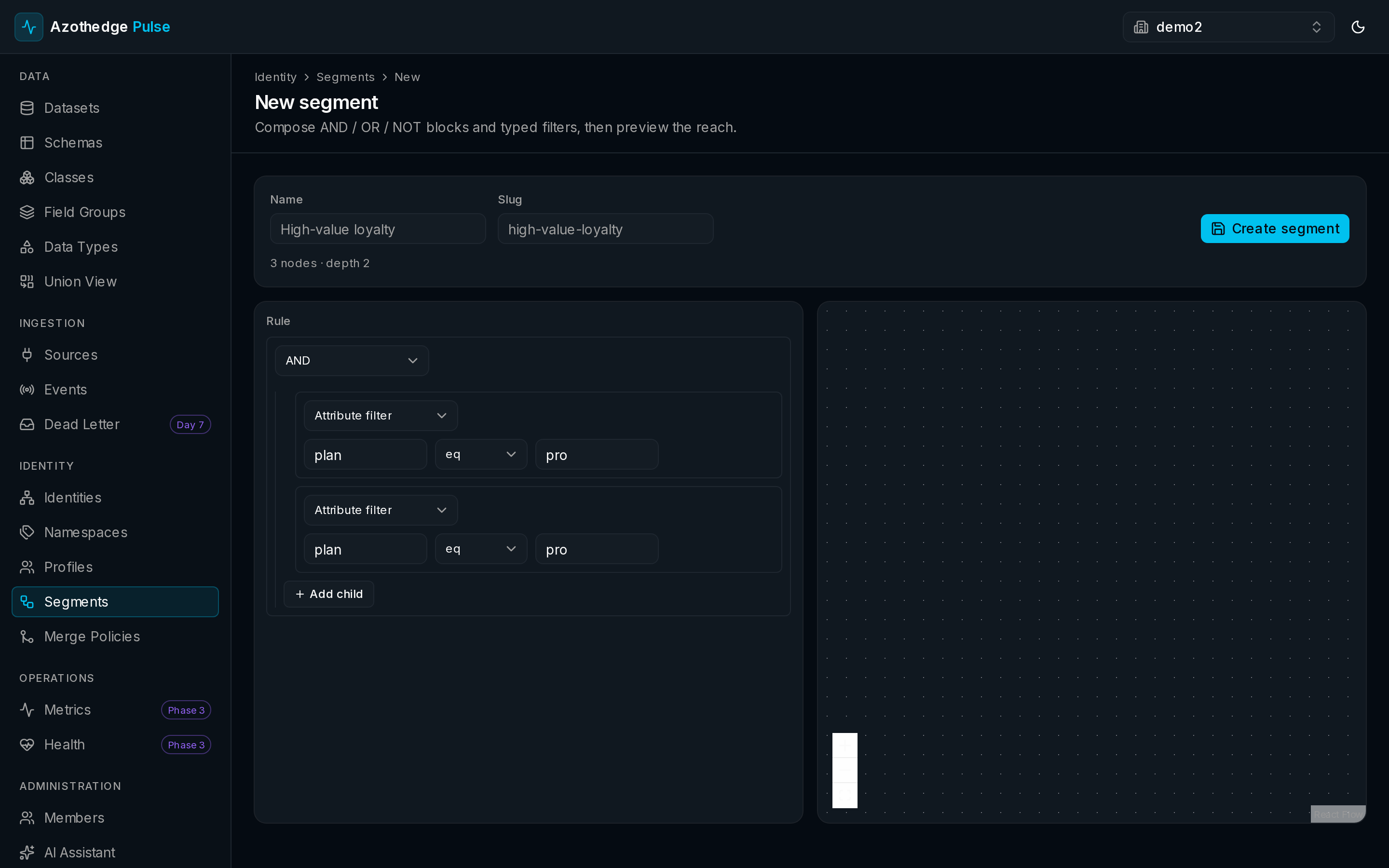
Task: Open Datasets from the sidebar
Action: tap(115, 108)
